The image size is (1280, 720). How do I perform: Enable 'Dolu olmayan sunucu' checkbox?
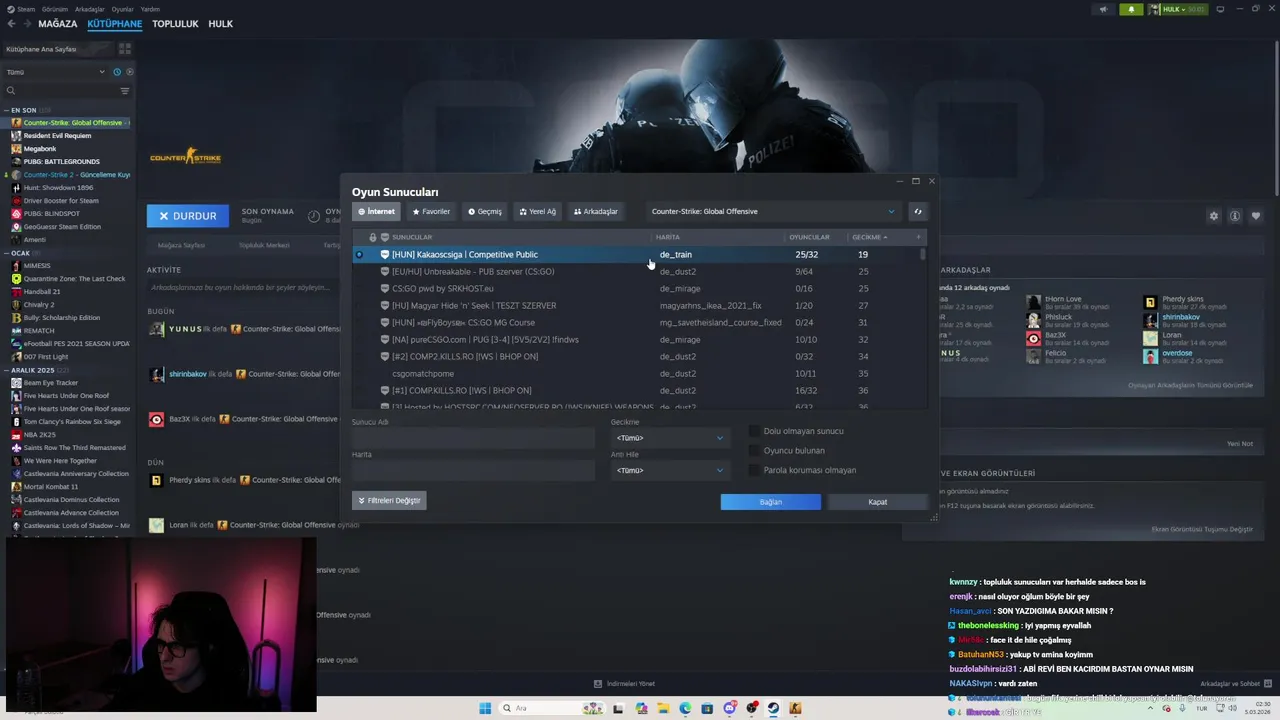coord(755,431)
